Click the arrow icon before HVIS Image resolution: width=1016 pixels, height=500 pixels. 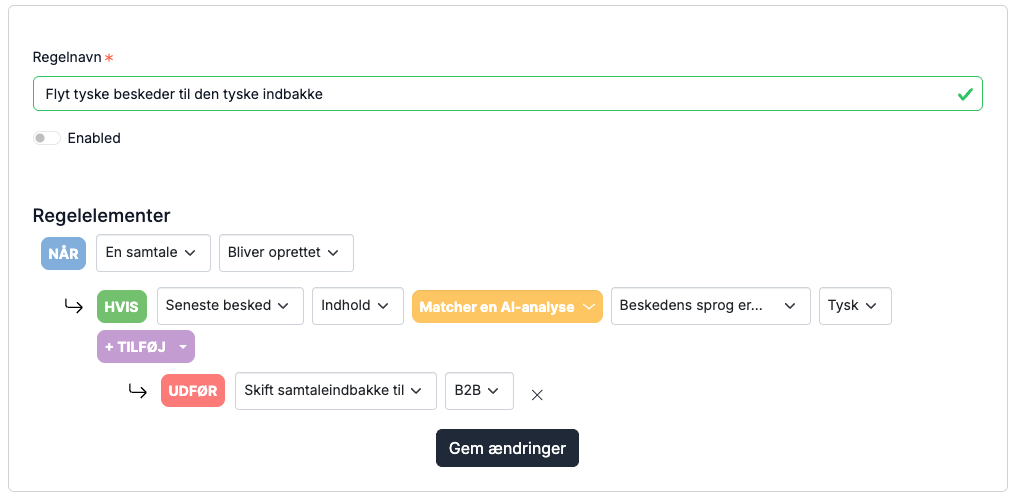click(x=73, y=306)
